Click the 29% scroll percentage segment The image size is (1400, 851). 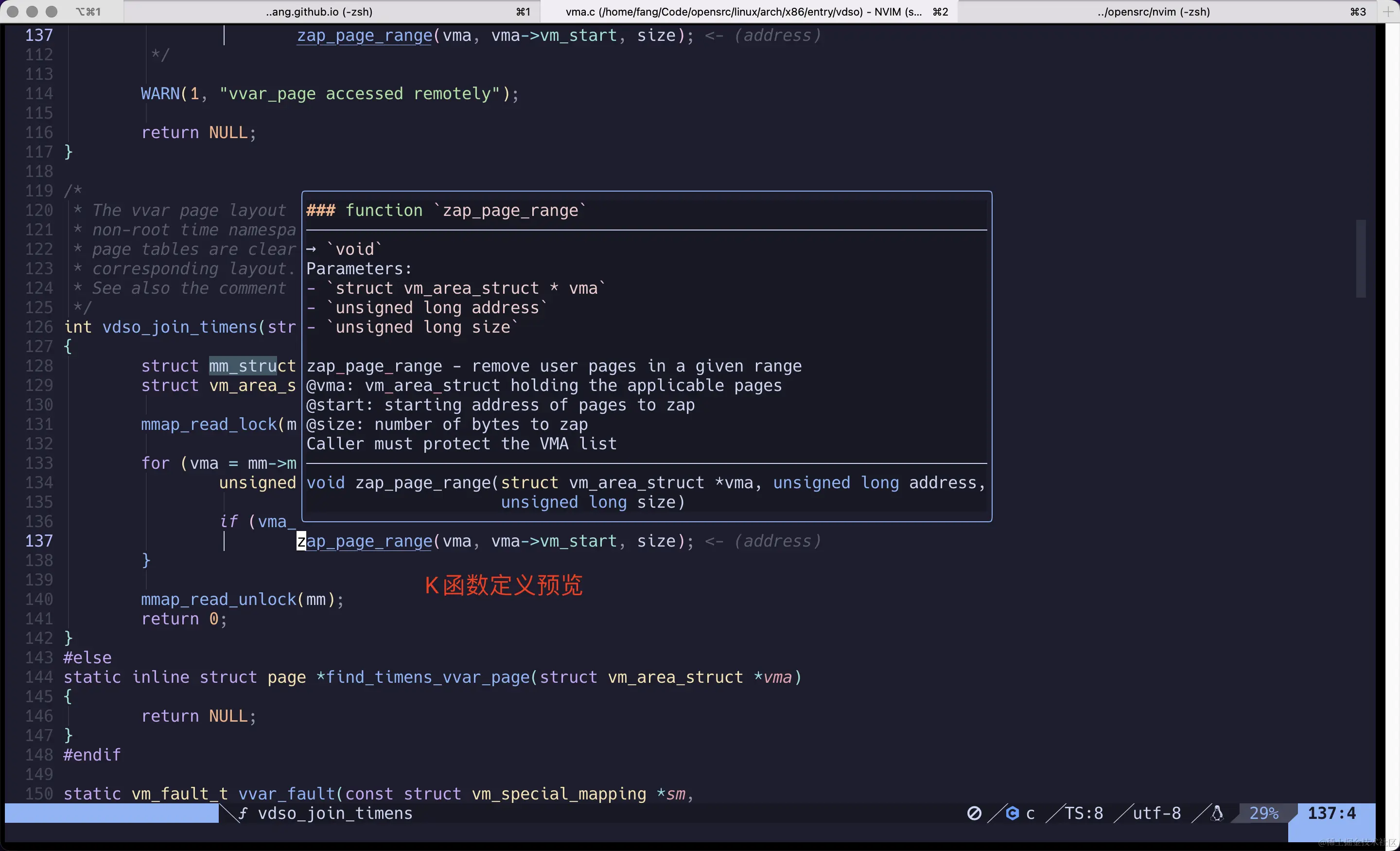tap(1263, 814)
